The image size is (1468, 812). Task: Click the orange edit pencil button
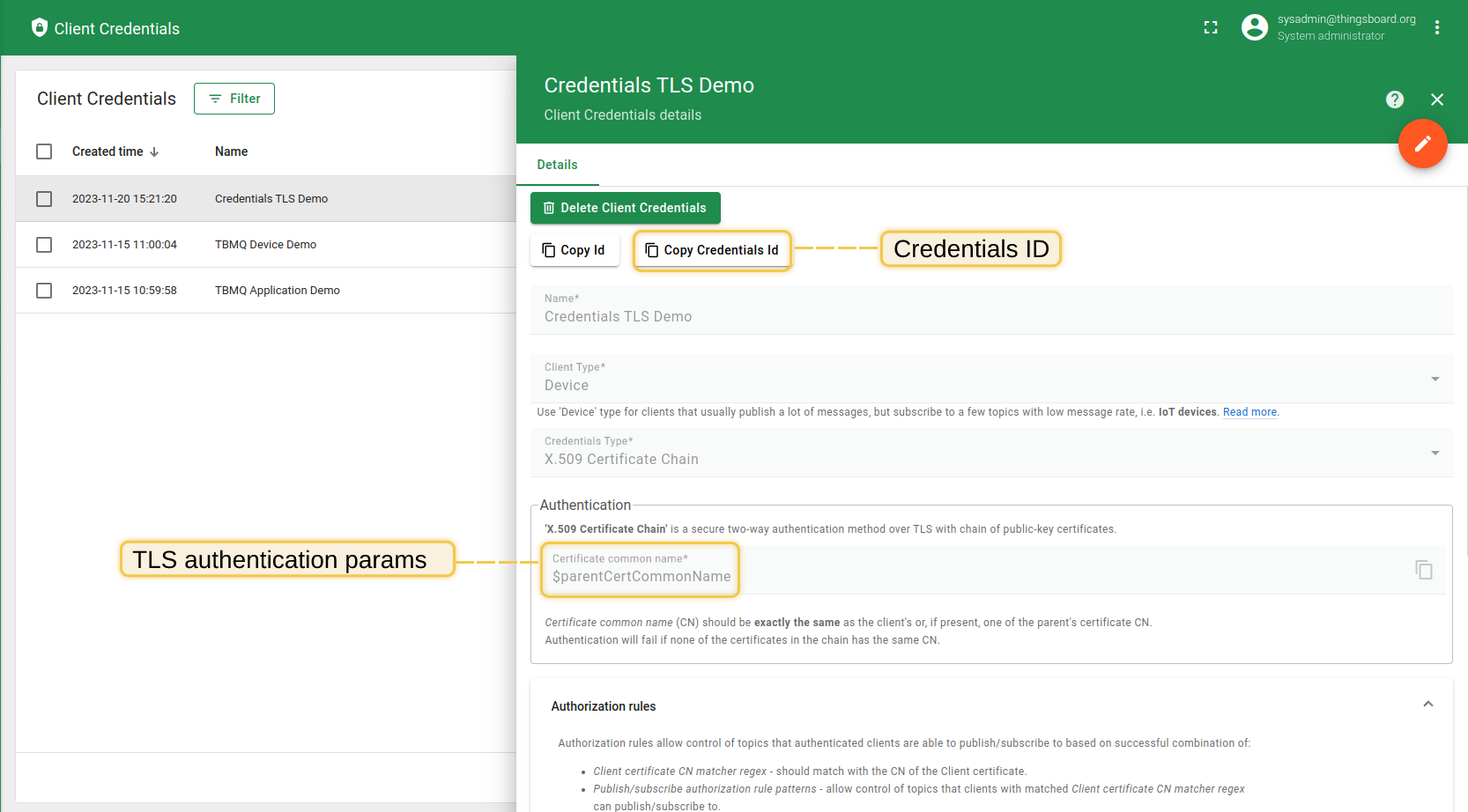pos(1423,144)
